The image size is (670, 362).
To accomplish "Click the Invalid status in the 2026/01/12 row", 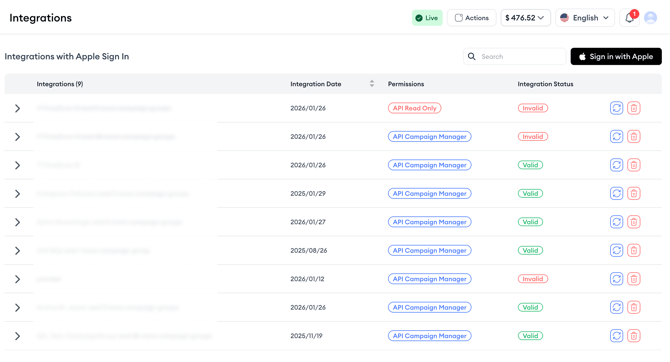I will (533, 279).
